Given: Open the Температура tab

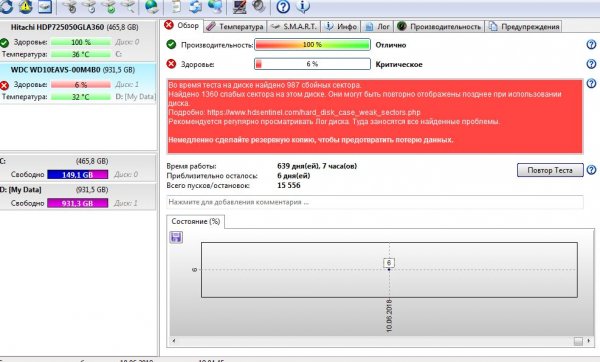Looking at the screenshot, I should [x=235, y=26].
